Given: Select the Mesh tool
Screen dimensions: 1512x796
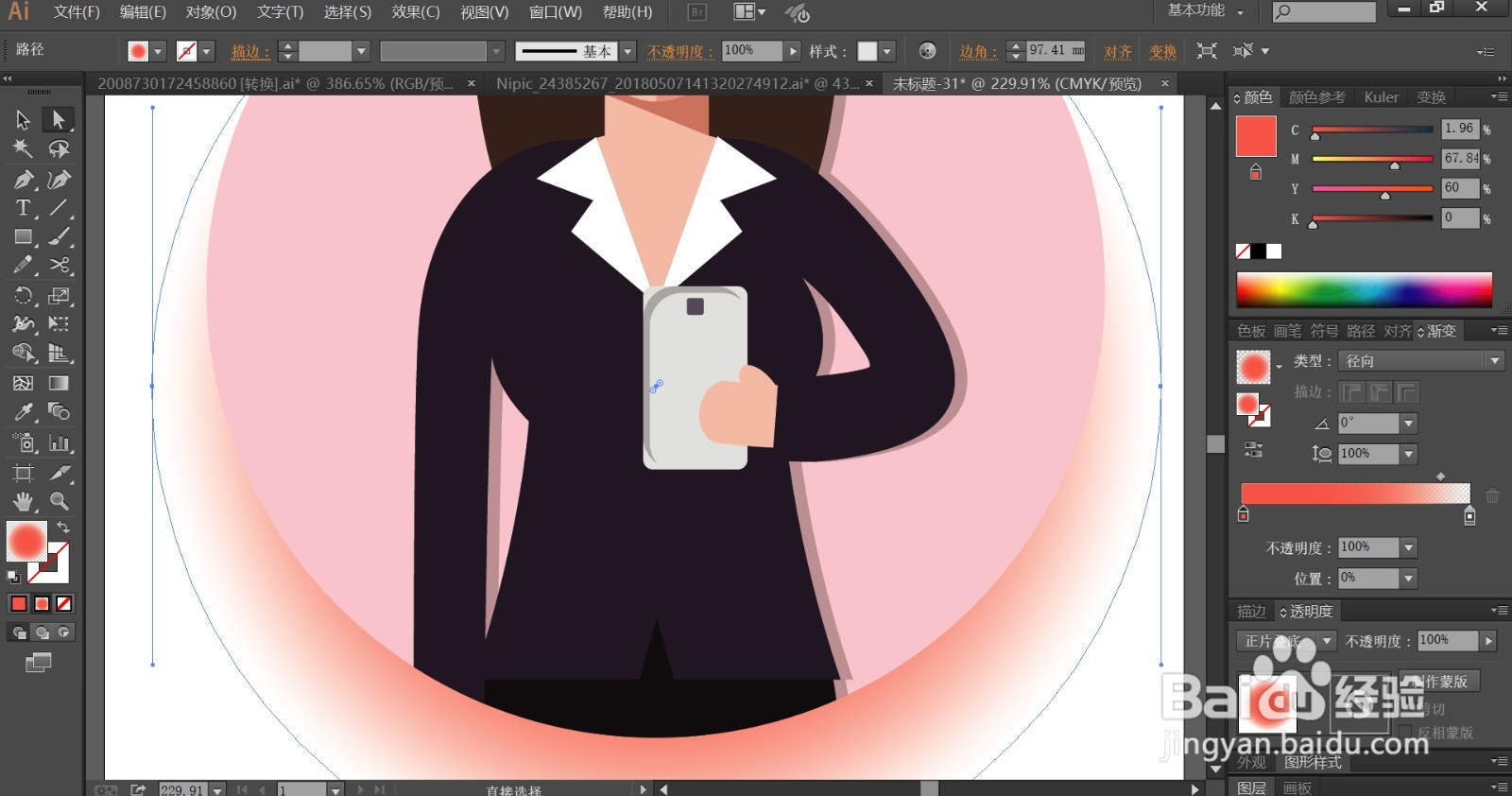Looking at the screenshot, I should [x=23, y=383].
